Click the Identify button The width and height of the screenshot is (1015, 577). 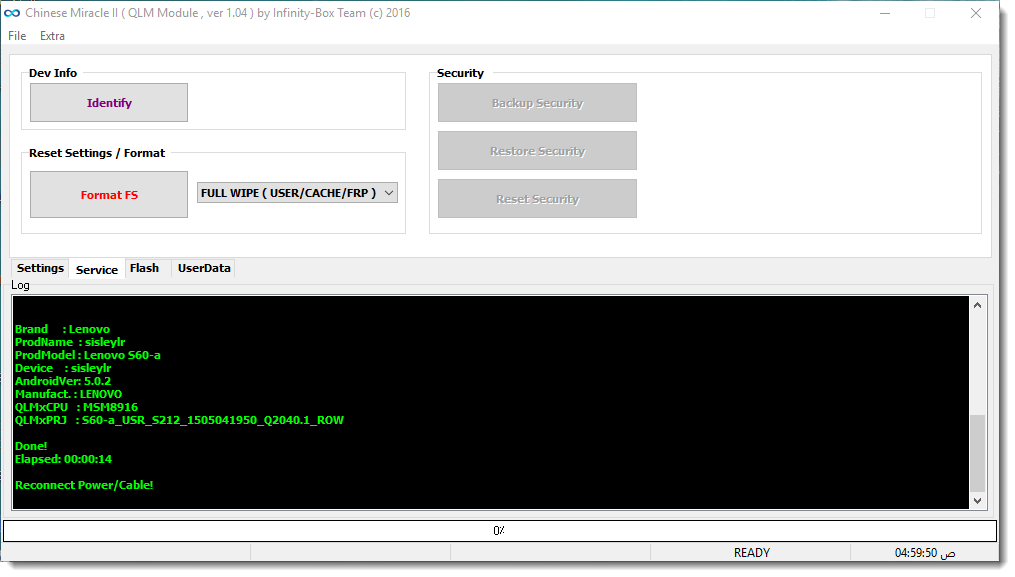point(109,102)
